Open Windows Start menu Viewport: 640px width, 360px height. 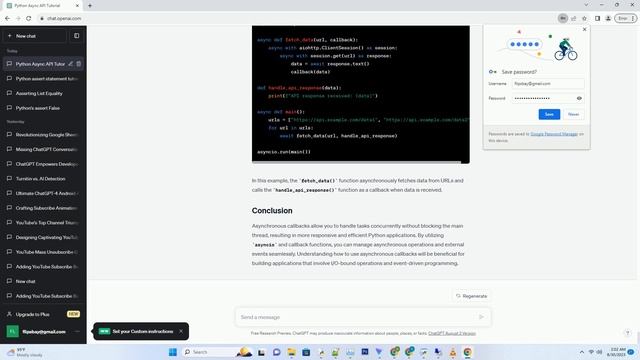coord(173,352)
